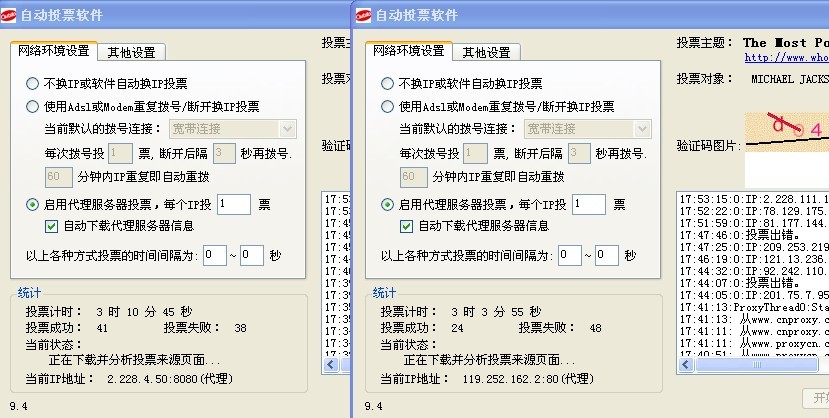Click second interval seconds field in right window
The height and width of the screenshot is (418, 829).
pos(607,255)
